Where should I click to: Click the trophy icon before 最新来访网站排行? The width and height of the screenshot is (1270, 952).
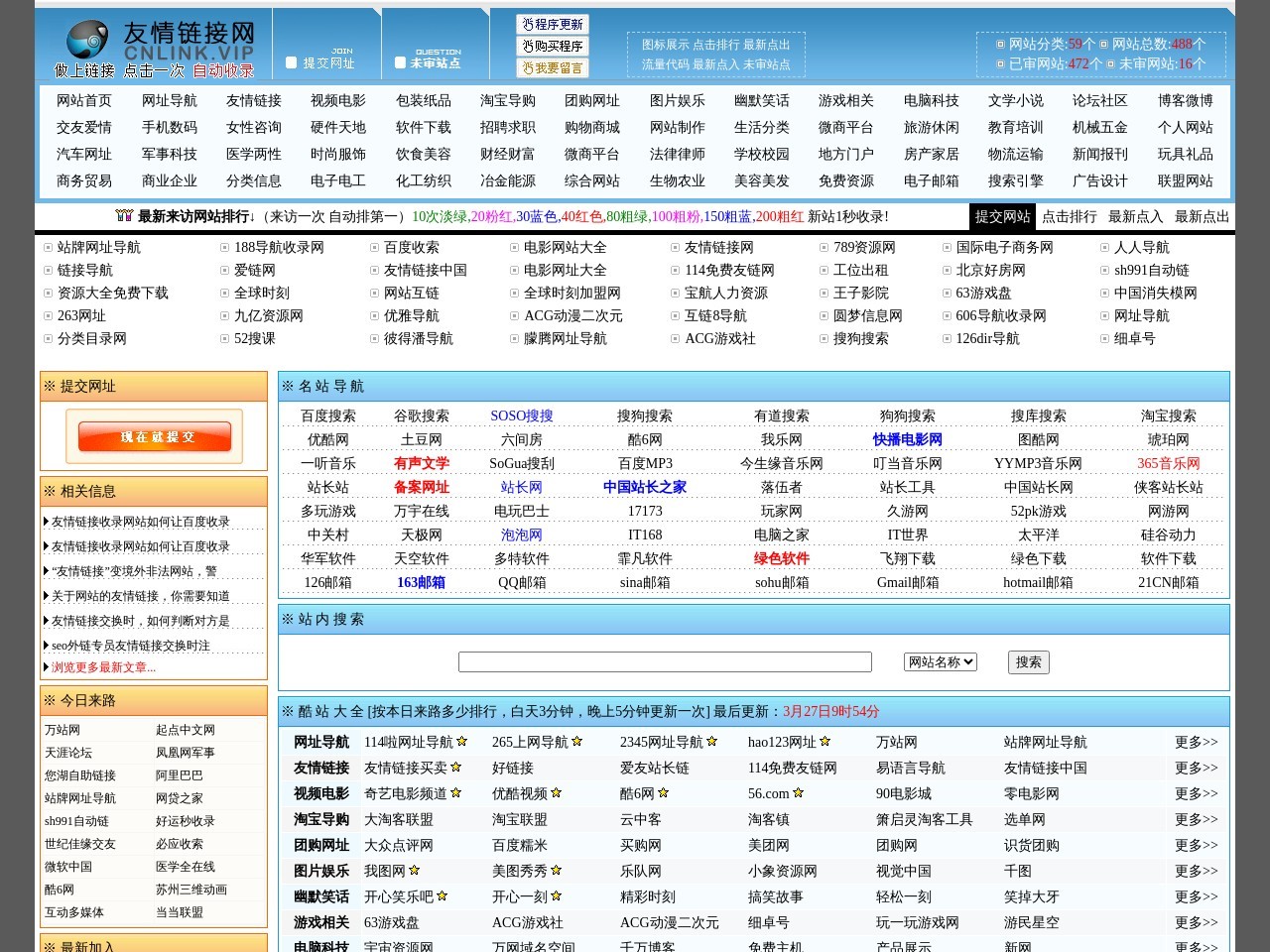[x=124, y=214]
